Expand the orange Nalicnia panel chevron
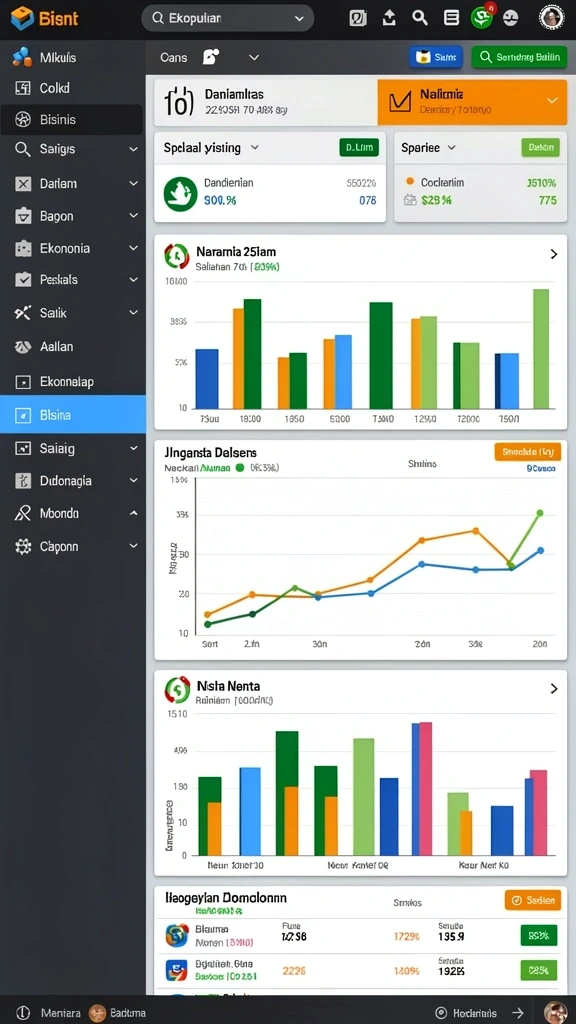Viewport: 576px width, 1024px height. coord(552,101)
